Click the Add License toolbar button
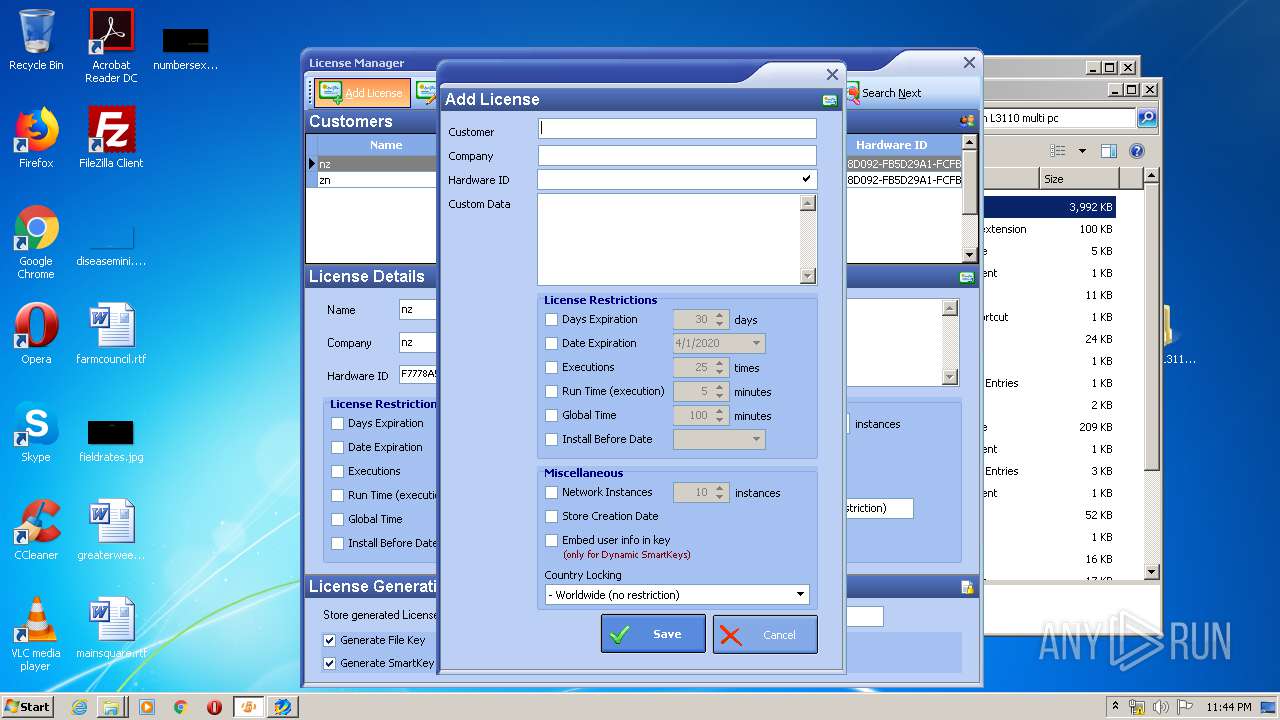This screenshot has height=720, width=1280. [x=362, y=93]
